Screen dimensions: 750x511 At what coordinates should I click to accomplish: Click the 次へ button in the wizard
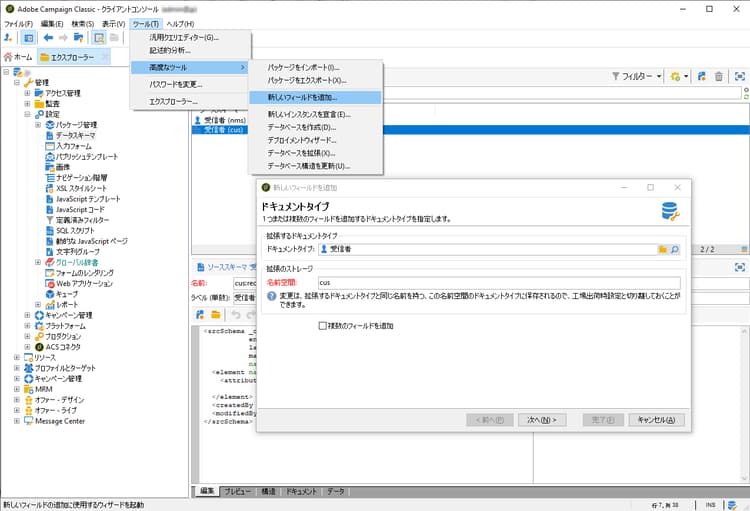pyautogui.click(x=542, y=420)
